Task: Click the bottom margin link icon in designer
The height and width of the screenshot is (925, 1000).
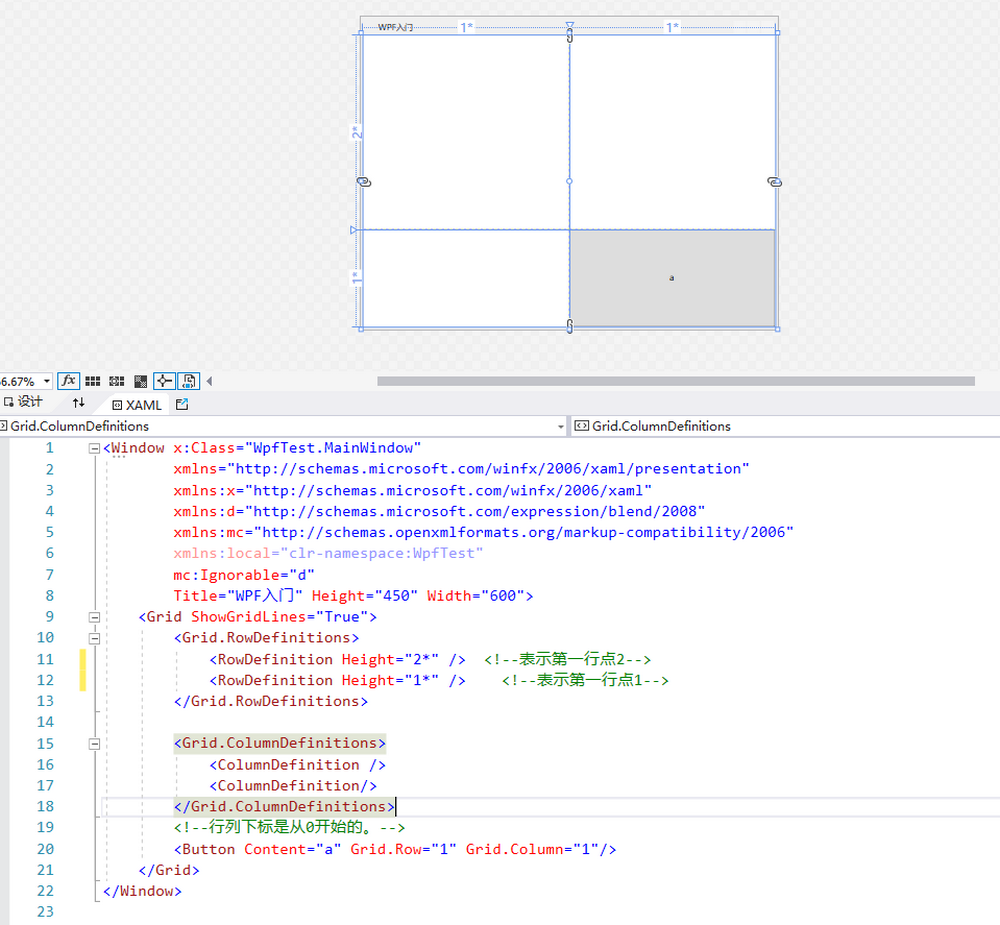Action: 570,326
